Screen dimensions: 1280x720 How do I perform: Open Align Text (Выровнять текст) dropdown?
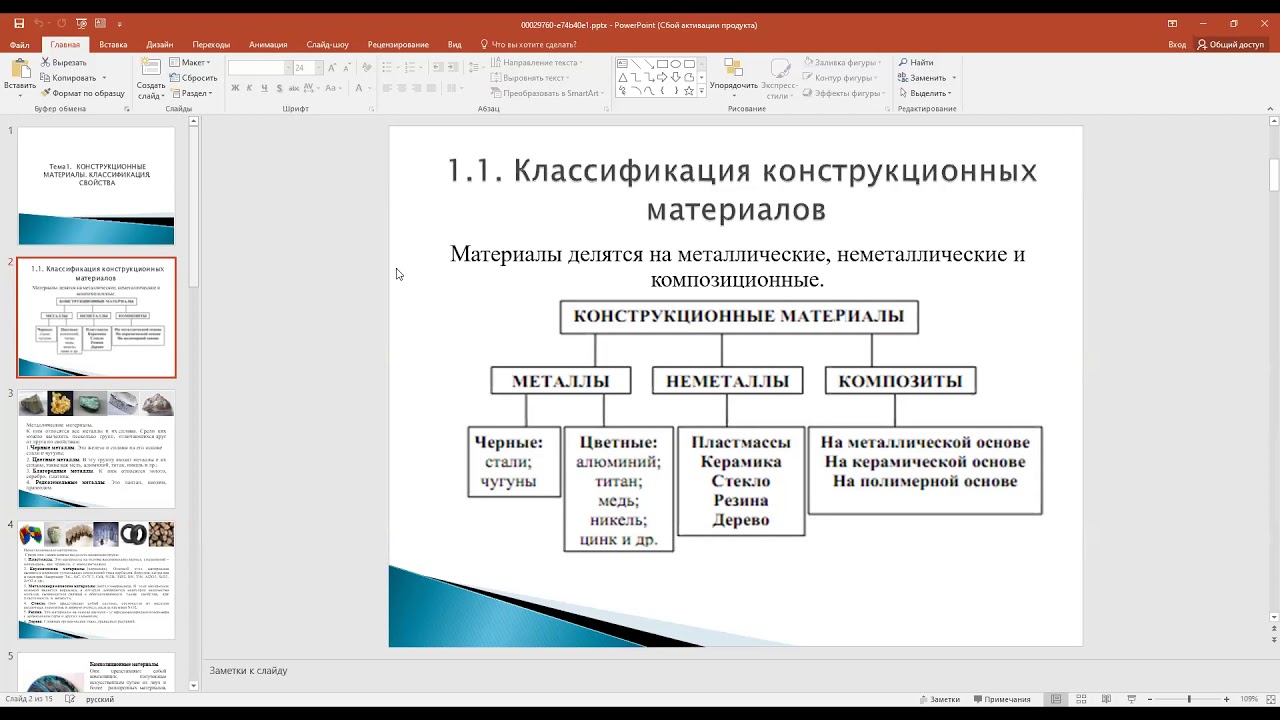[529, 77]
